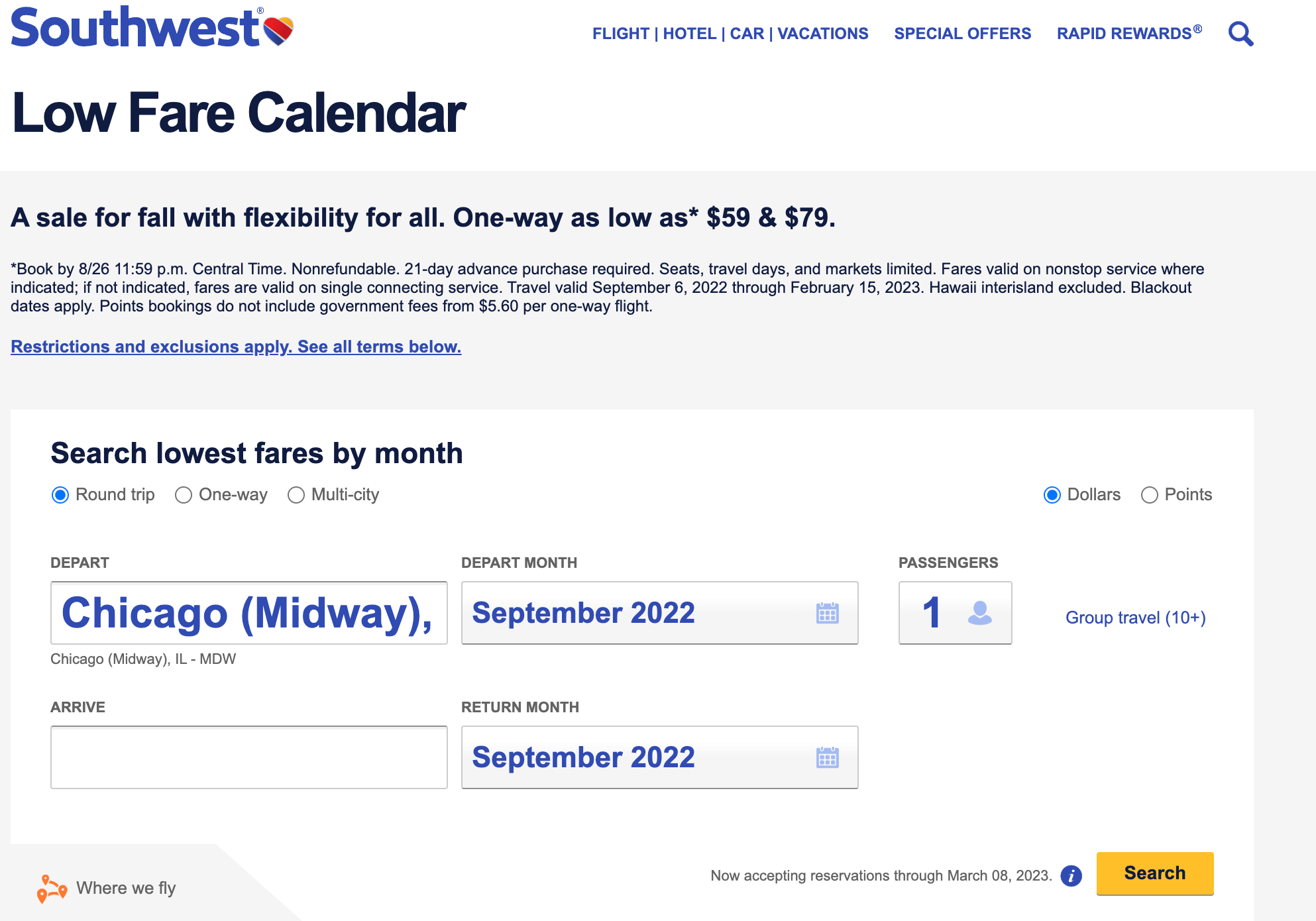The width and height of the screenshot is (1316, 921).
Task: Open the Group travel (10+) link
Action: tap(1135, 618)
